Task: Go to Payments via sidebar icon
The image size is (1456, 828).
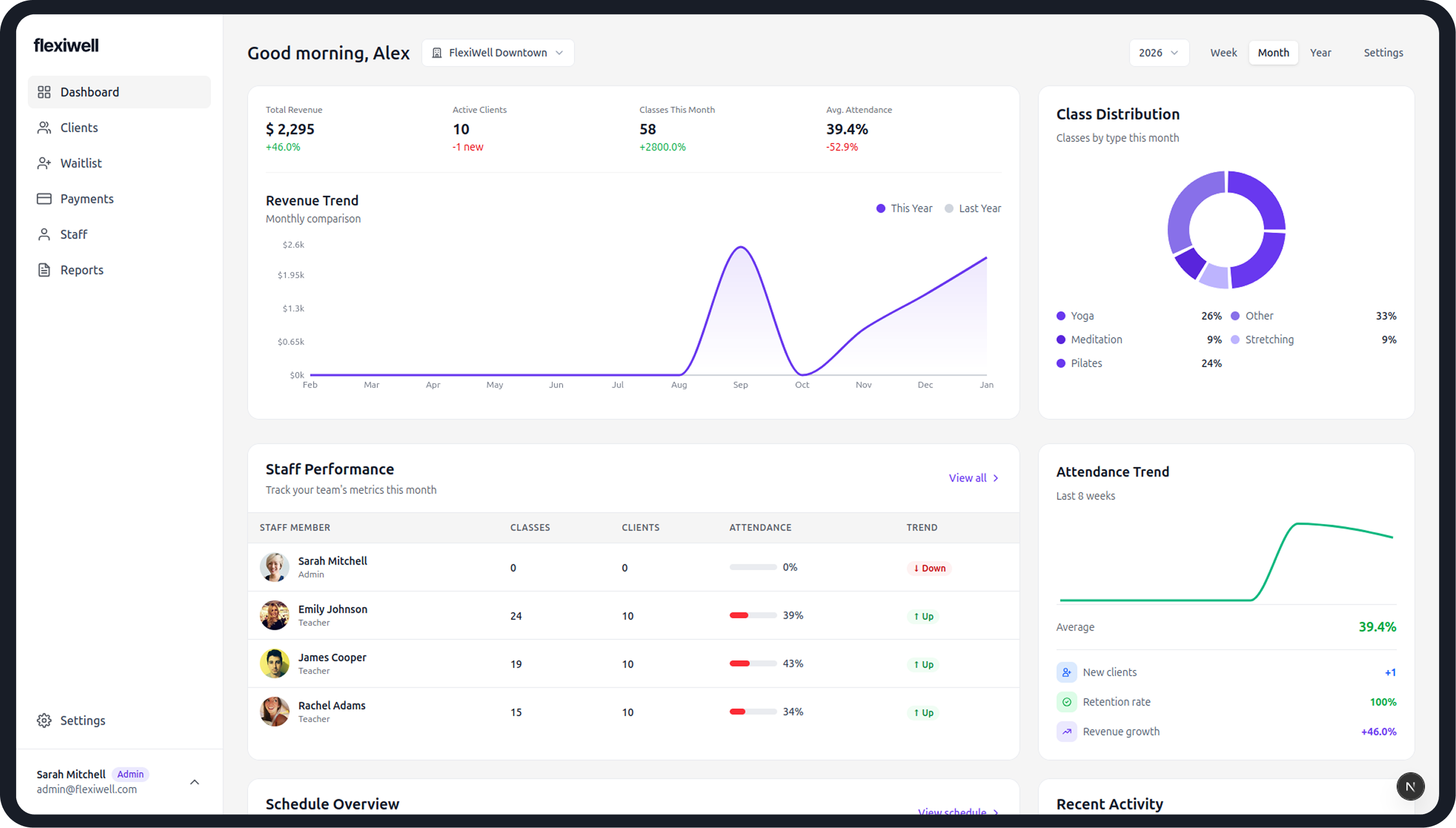Action: coord(44,198)
